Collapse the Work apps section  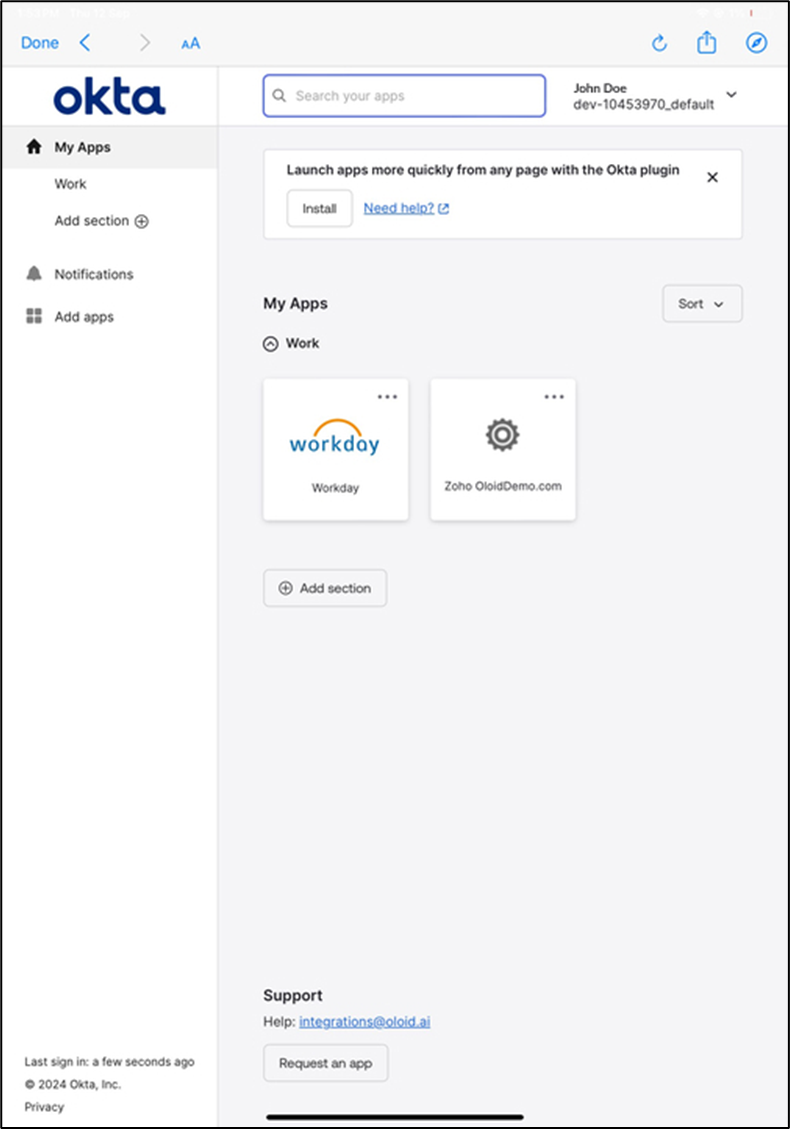pos(271,344)
